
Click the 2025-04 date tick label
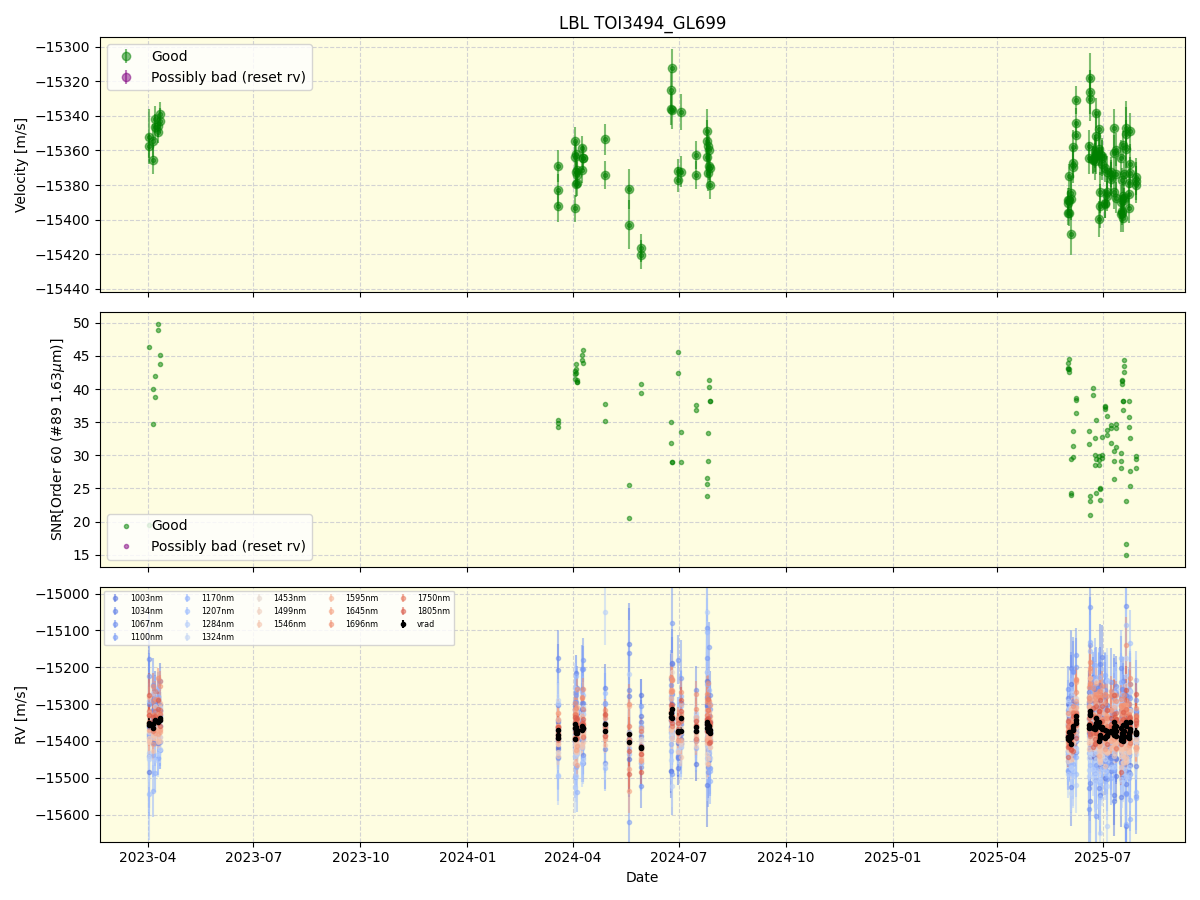(x=997, y=857)
